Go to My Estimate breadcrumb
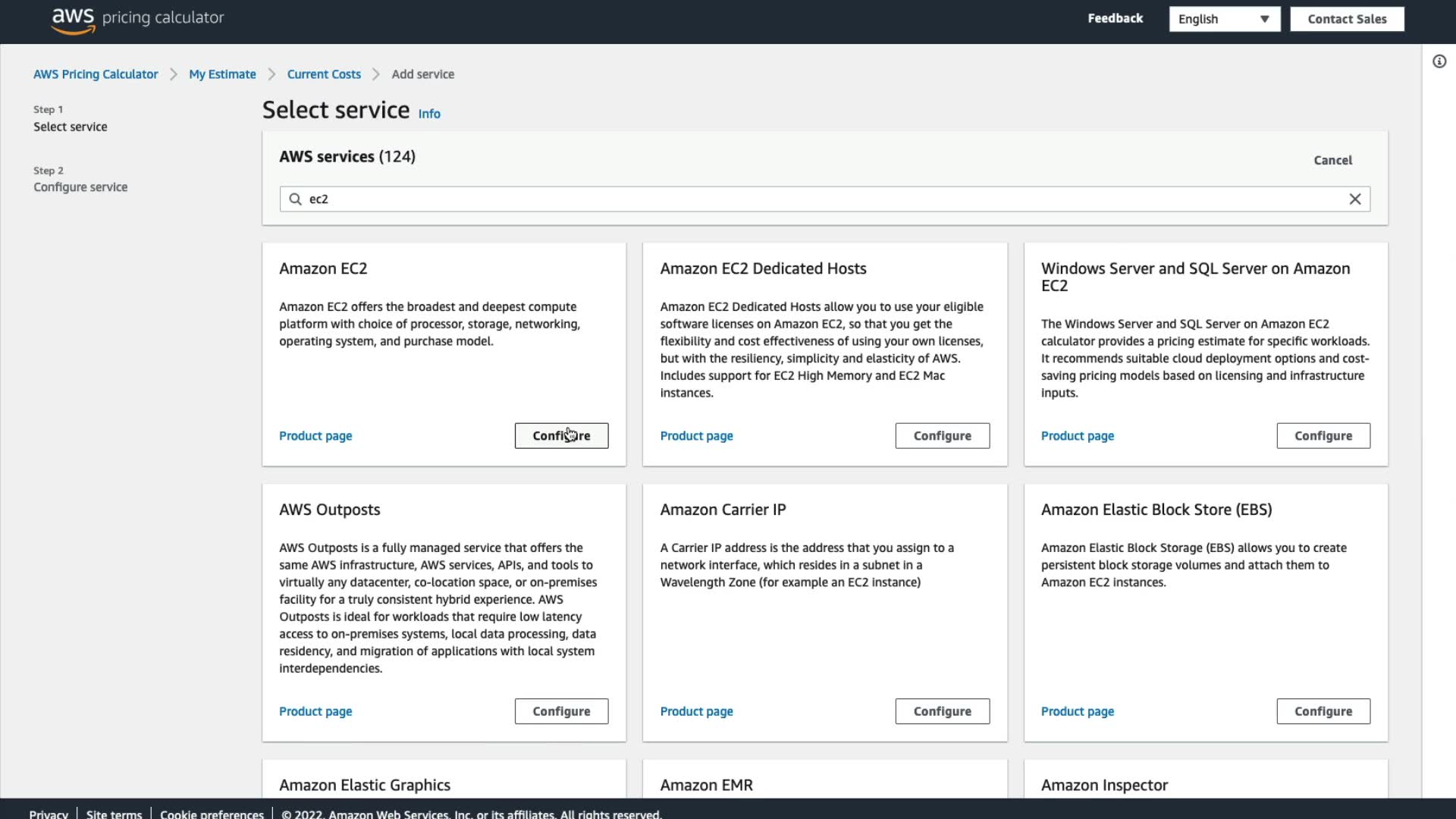Screen dimensions: 1456x819 pos(222,74)
